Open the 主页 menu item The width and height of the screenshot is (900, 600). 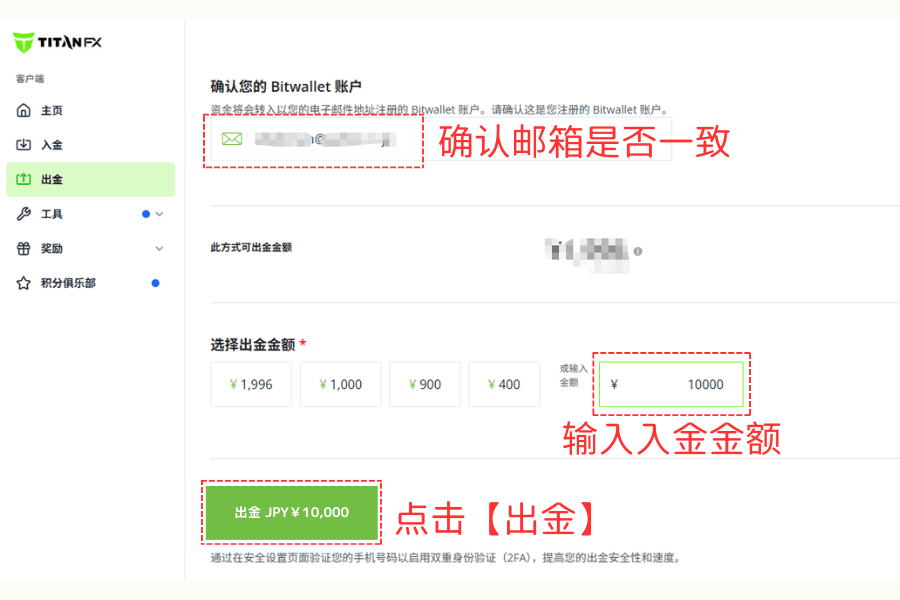(x=50, y=110)
